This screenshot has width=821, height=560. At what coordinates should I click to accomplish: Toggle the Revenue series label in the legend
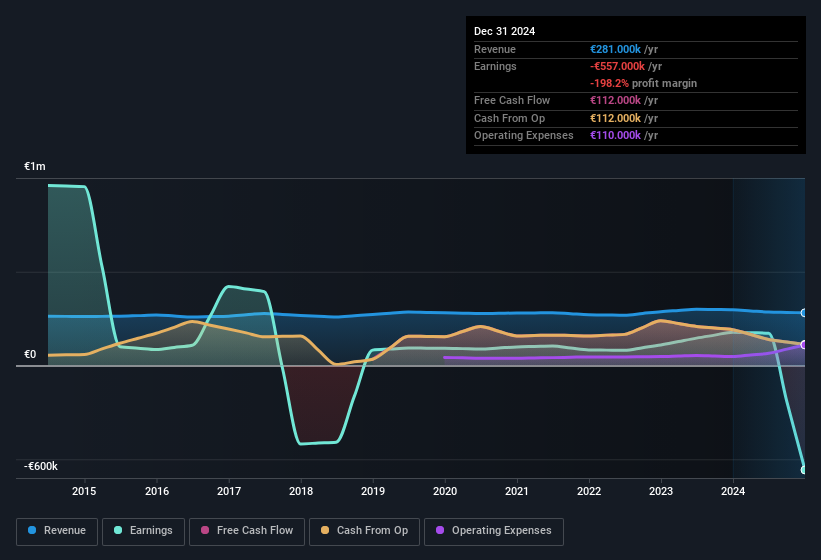(65, 531)
